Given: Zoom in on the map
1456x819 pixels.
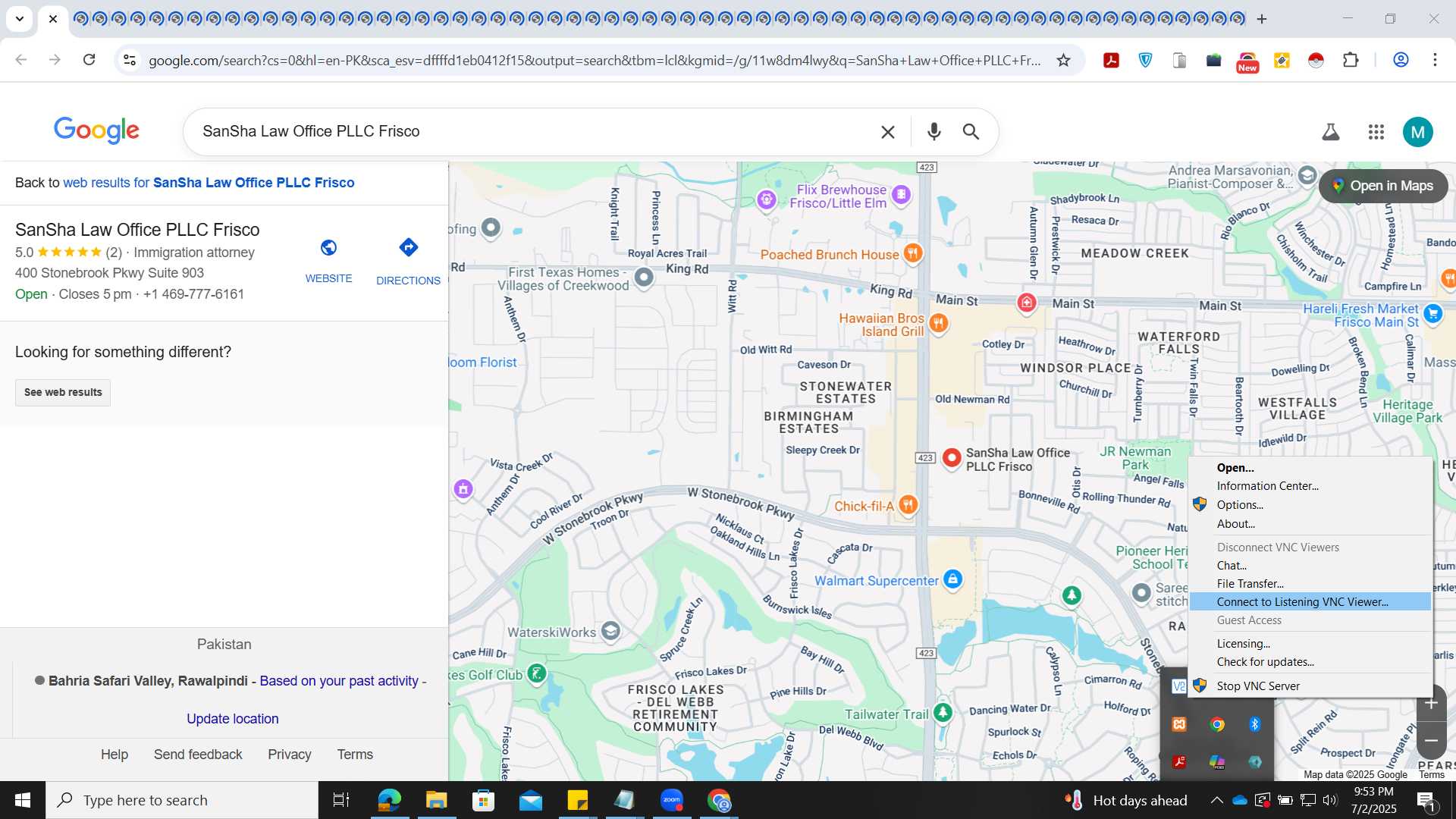Looking at the screenshot, I should 1431,703.
